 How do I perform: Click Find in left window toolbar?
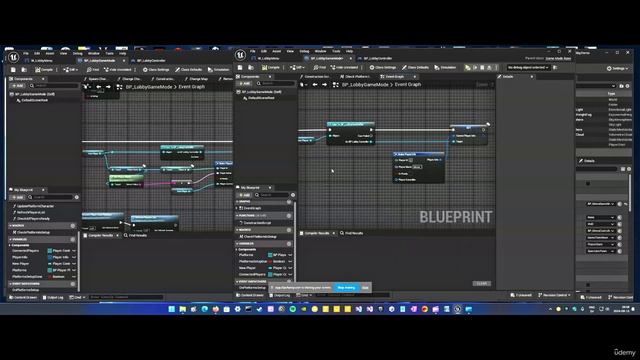point(93,70)
